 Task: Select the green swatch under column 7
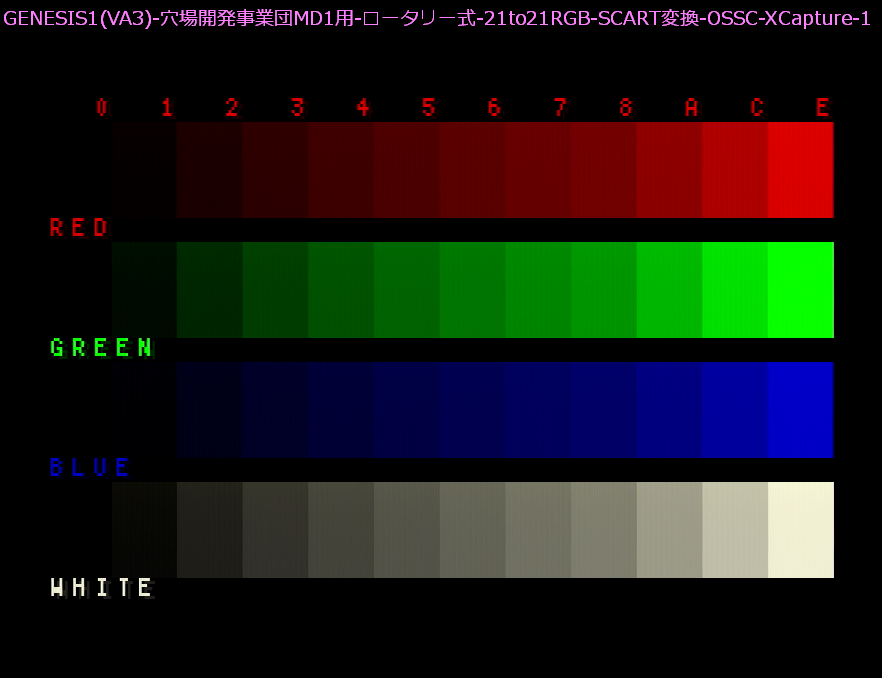(538, 290)
